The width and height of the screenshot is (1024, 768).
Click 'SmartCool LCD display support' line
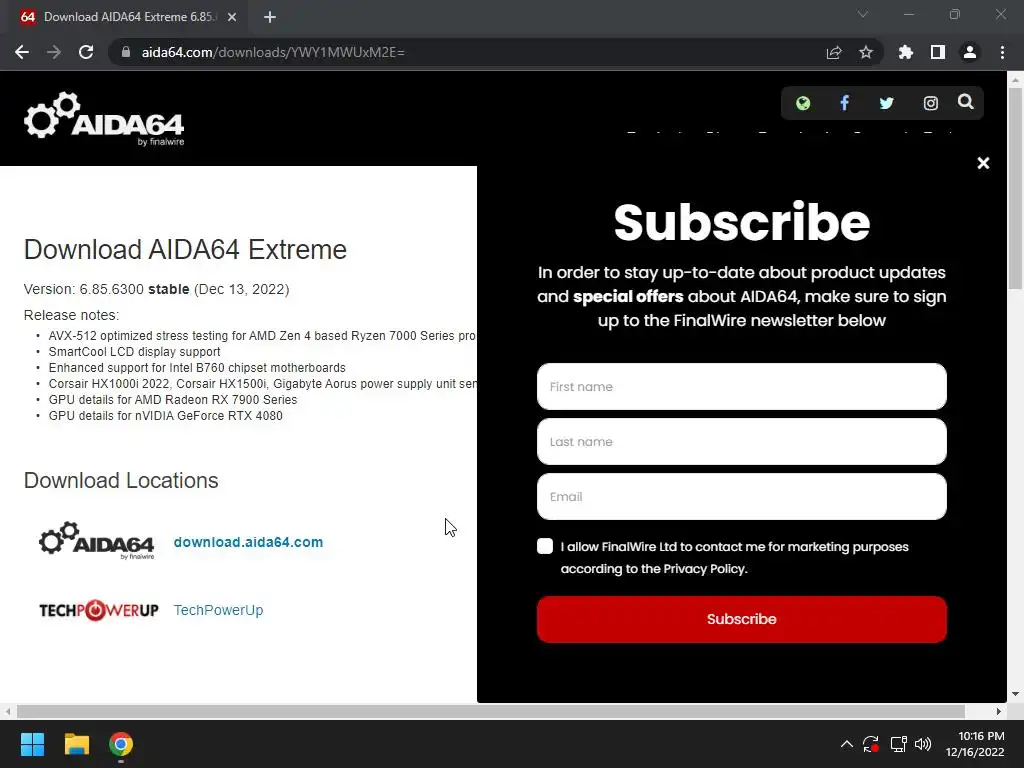coord(135,351)
